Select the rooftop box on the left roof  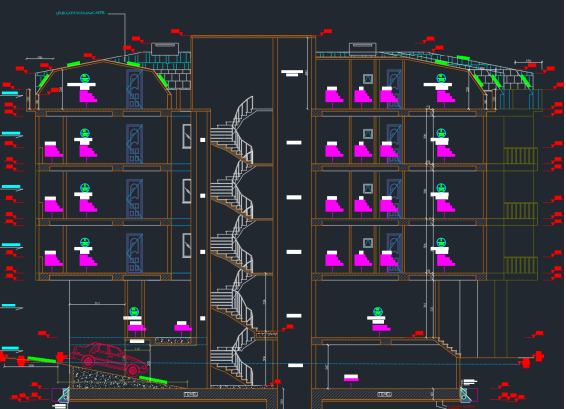coord(165,49)
